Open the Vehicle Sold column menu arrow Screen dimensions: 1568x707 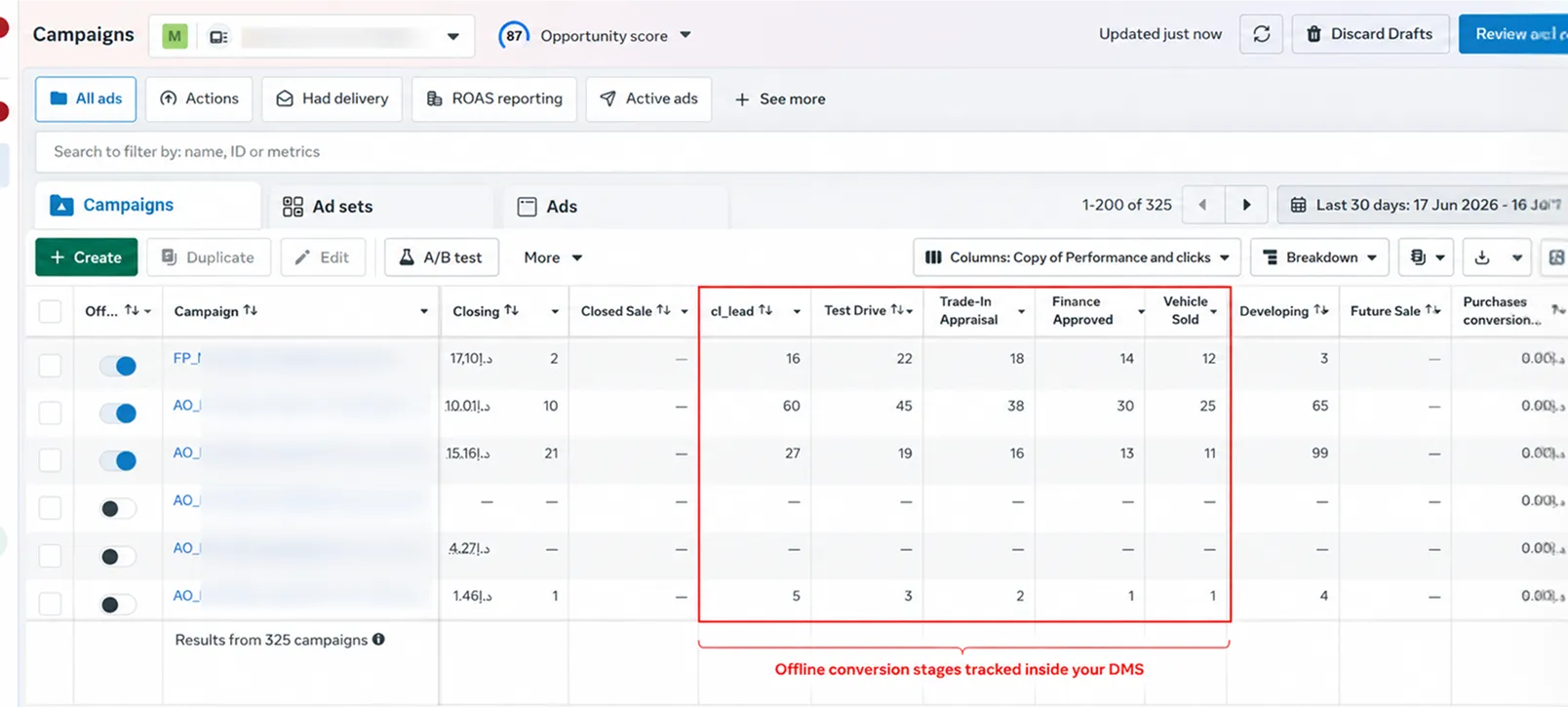[x=1214, y=311]
